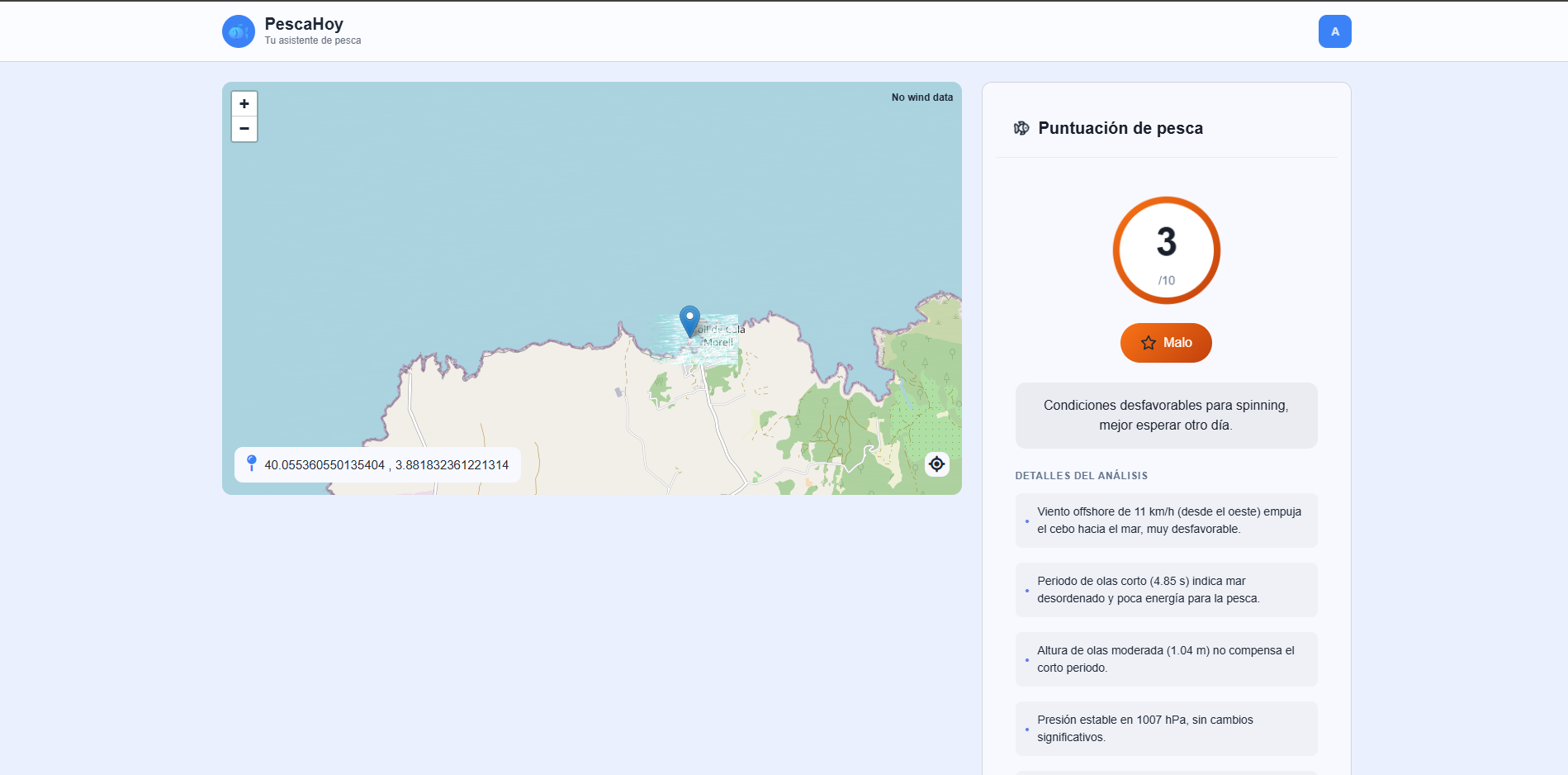Click the 3/10 score circle
Viewport: 1568px width, 775px height.
point(1166,250)
